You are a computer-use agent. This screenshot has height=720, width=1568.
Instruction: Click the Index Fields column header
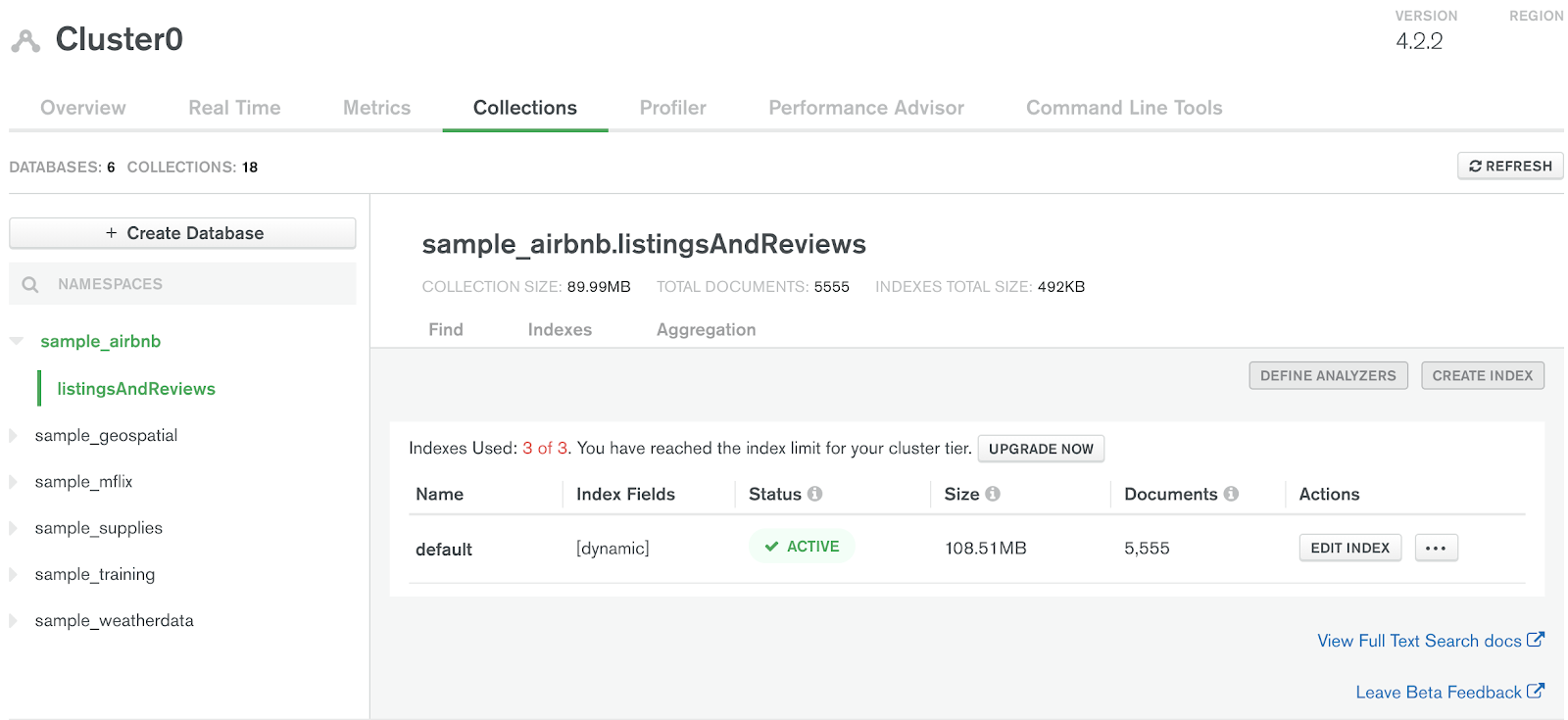pos(625,494)
